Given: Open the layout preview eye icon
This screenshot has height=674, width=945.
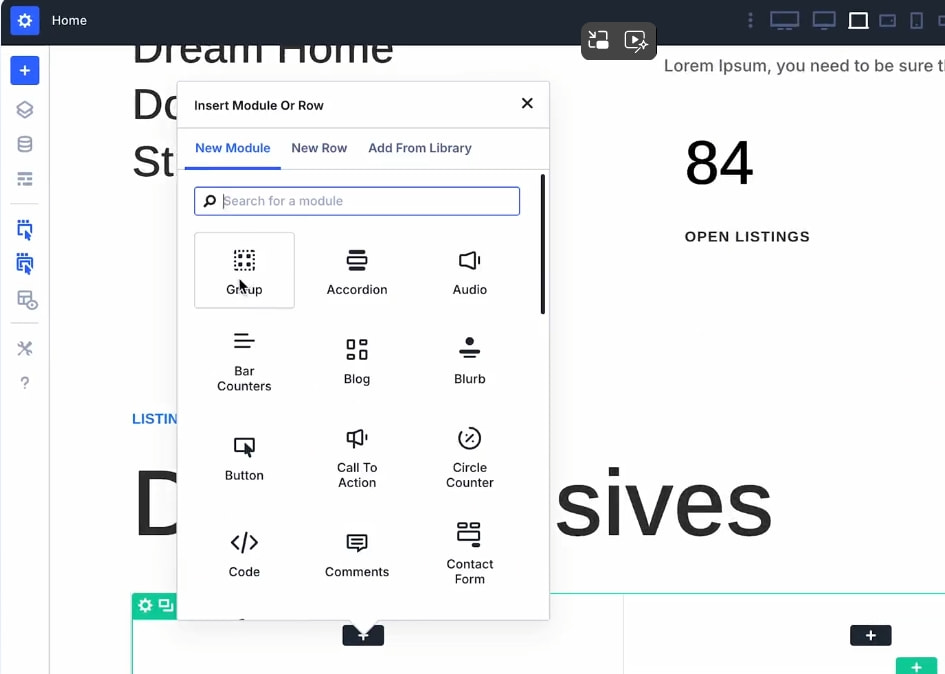Looking at the screenshot, I should tap(27, 300).
